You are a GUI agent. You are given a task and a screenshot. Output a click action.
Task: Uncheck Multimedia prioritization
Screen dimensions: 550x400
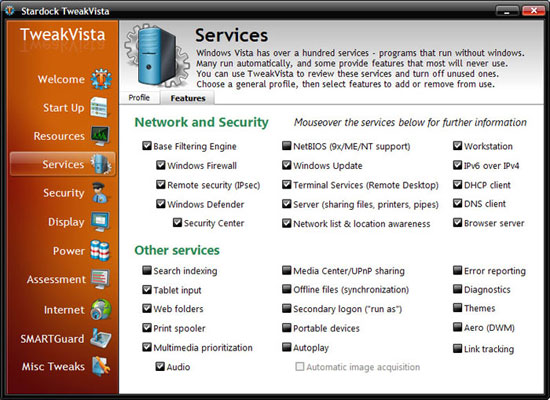tap(147, 347)
